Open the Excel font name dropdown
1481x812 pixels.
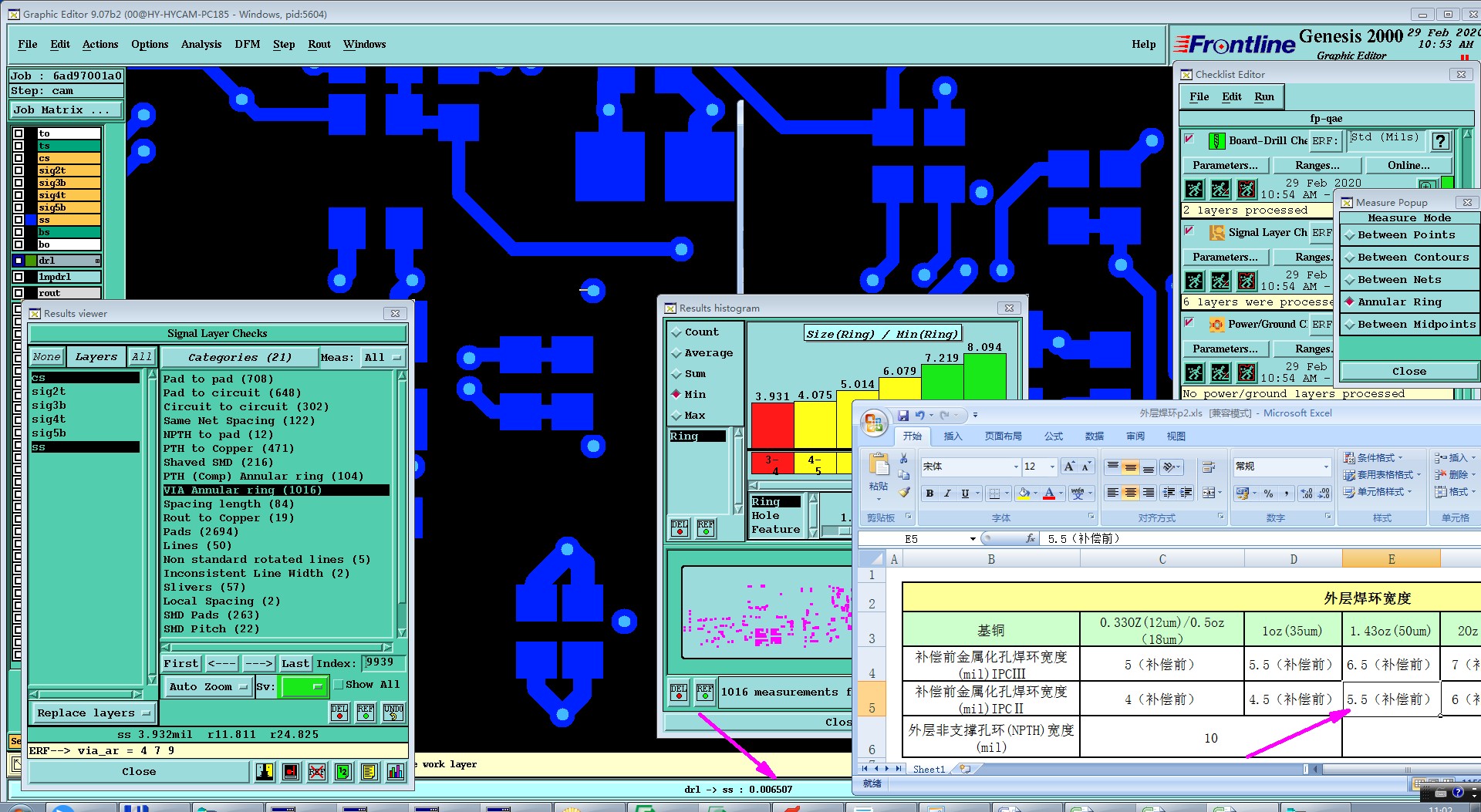(x=1015, y=467)
